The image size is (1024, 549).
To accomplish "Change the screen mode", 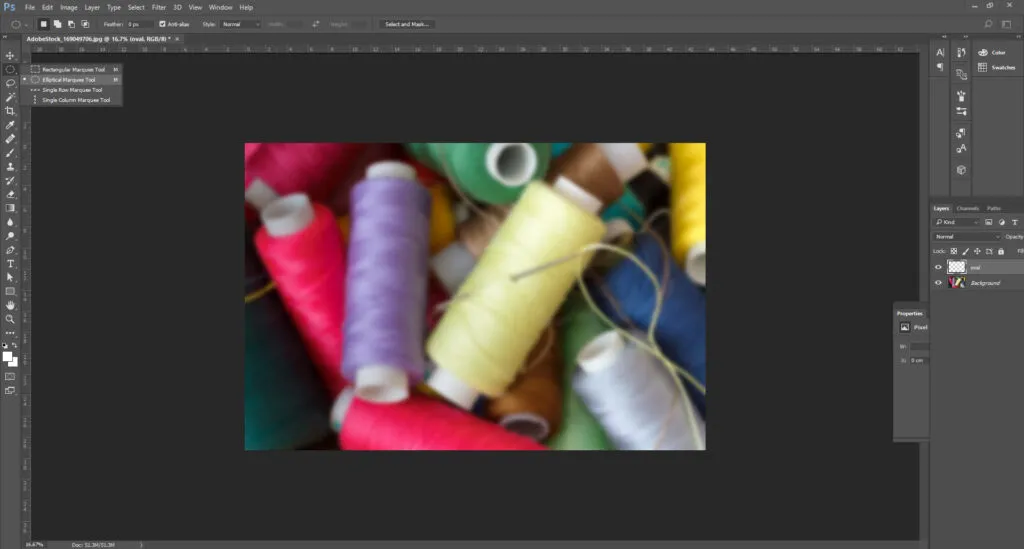I will click(10, 390).
